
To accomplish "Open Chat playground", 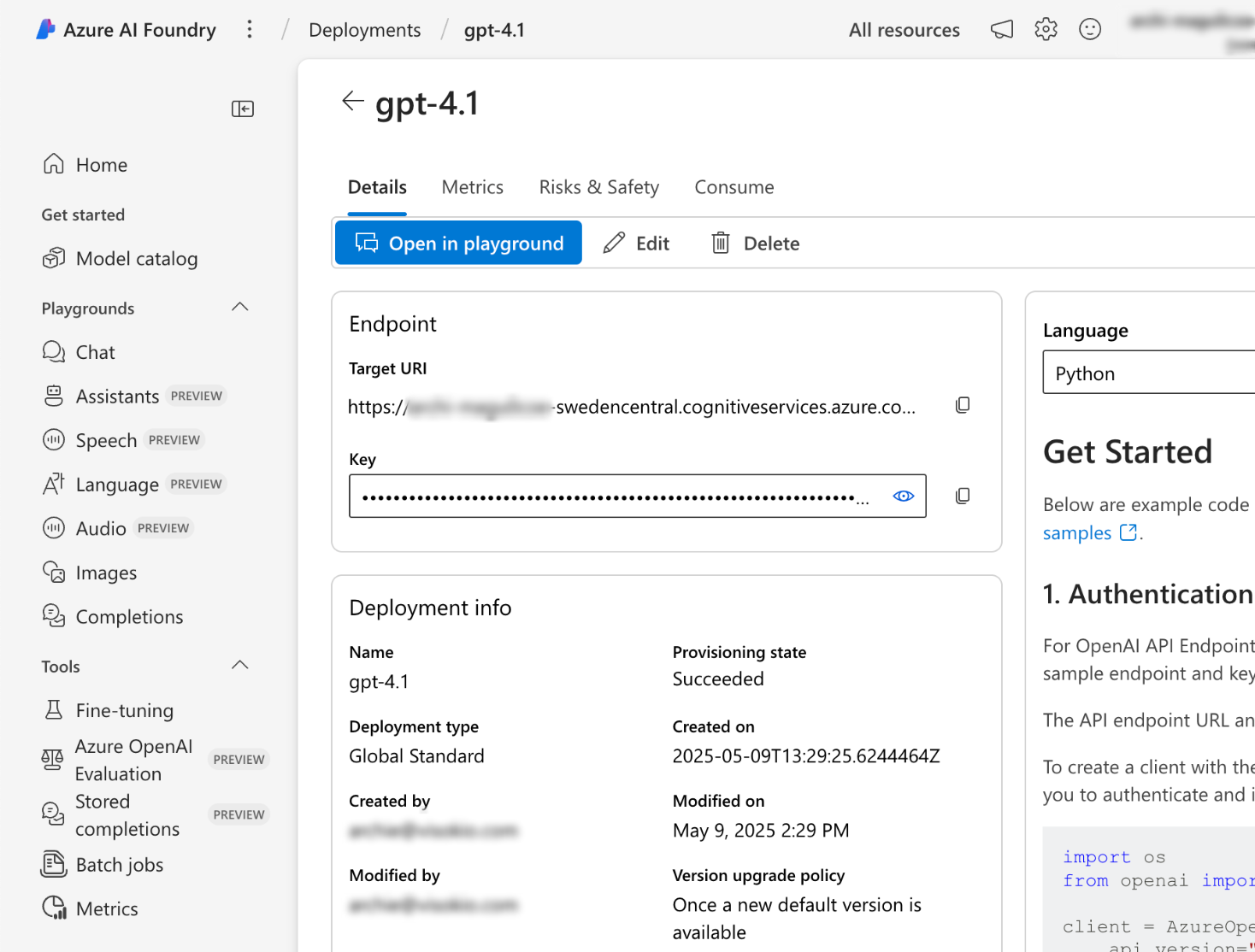I will pyautogui.click(x=79, y=352).
